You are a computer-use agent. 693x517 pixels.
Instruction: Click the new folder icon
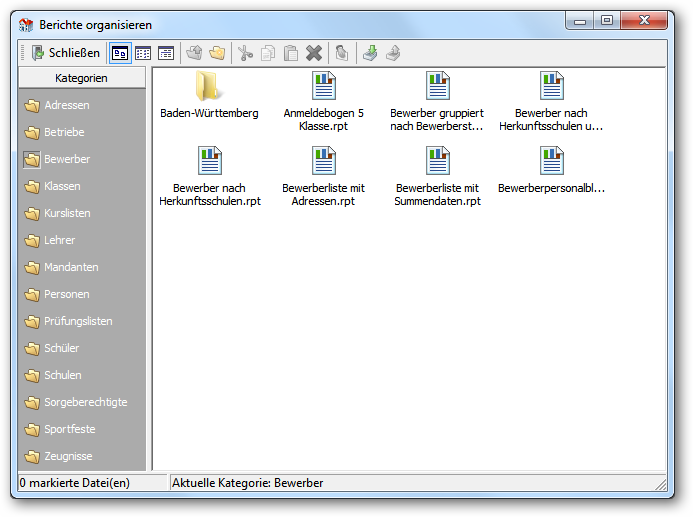217,53
